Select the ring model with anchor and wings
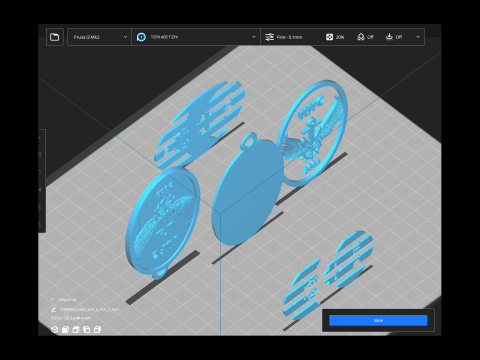 313,133
